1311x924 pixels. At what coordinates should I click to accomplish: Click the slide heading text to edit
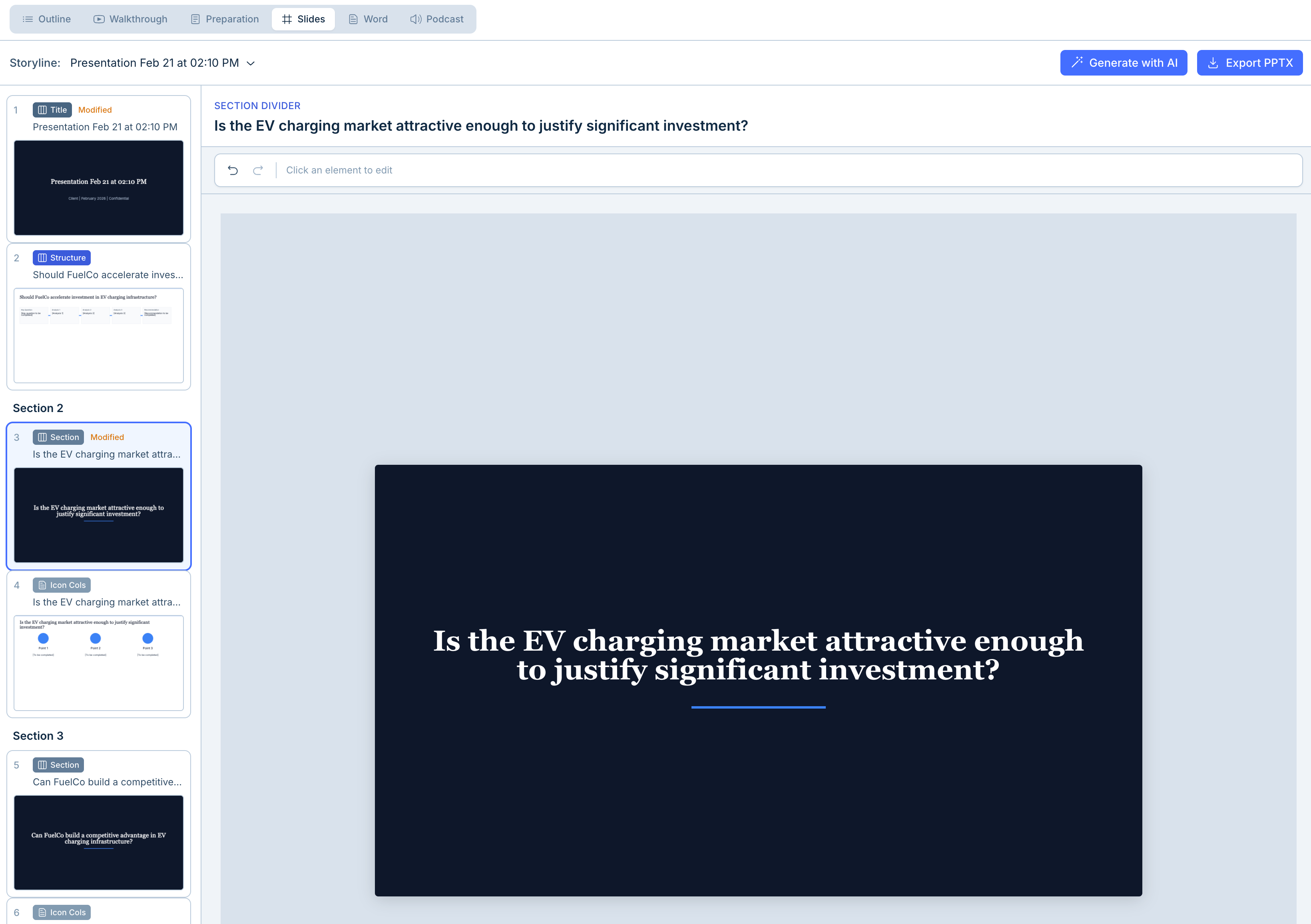coord(758,655)
